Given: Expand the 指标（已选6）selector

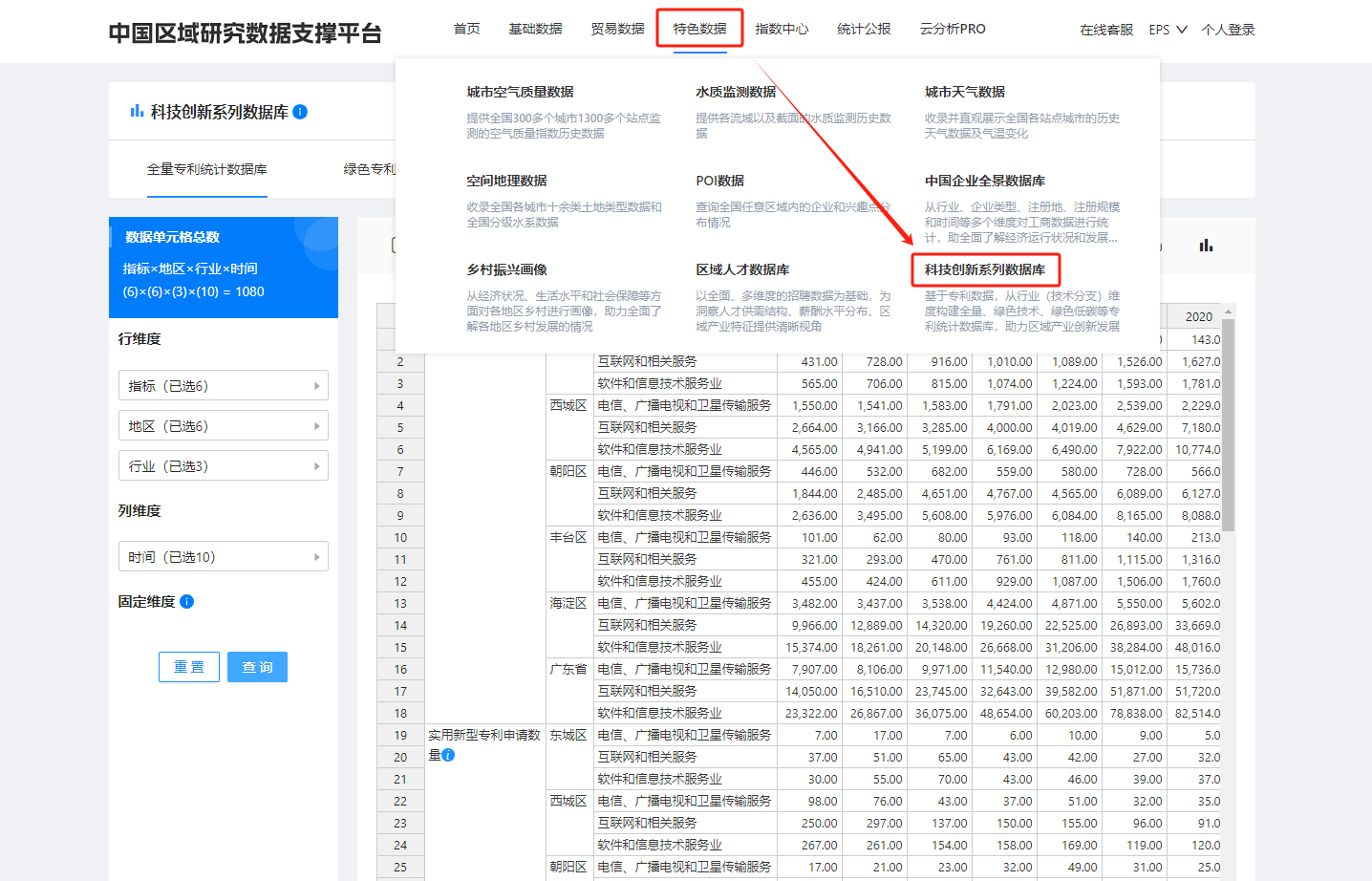Looking at the screenshot, I should [x=224, y=386].
